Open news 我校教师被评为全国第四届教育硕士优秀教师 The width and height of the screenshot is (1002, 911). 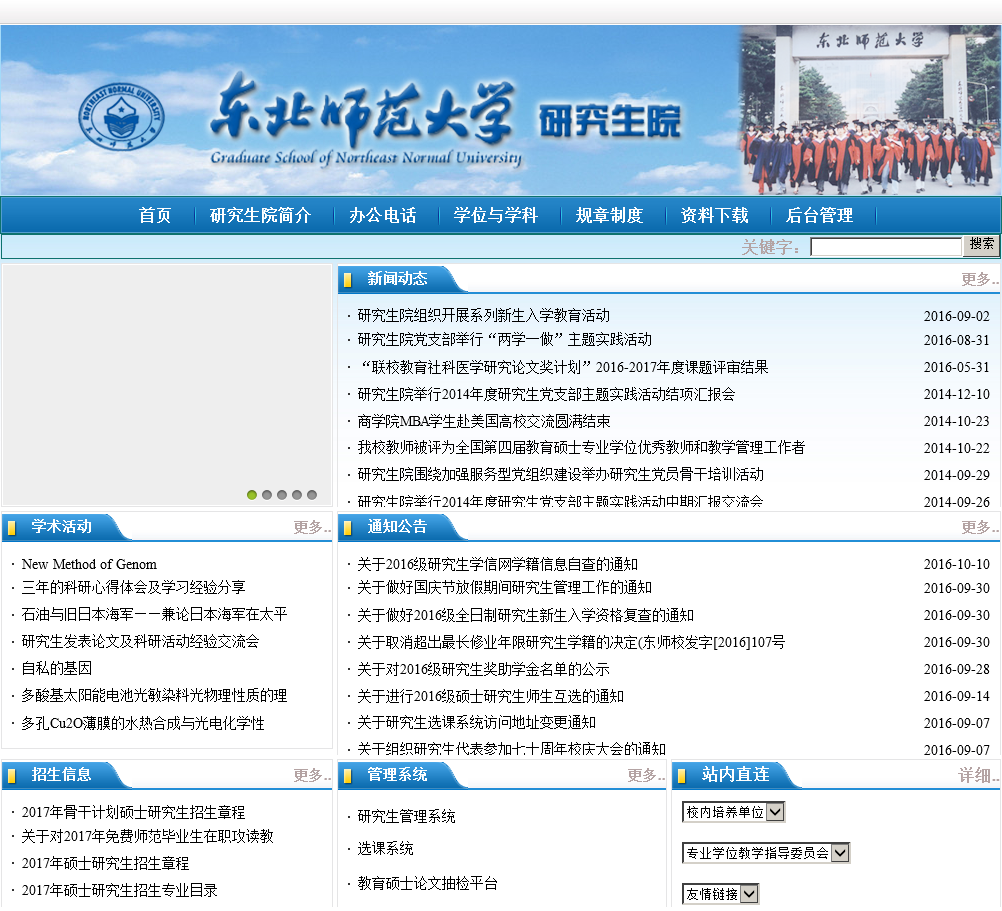point(581,448)
